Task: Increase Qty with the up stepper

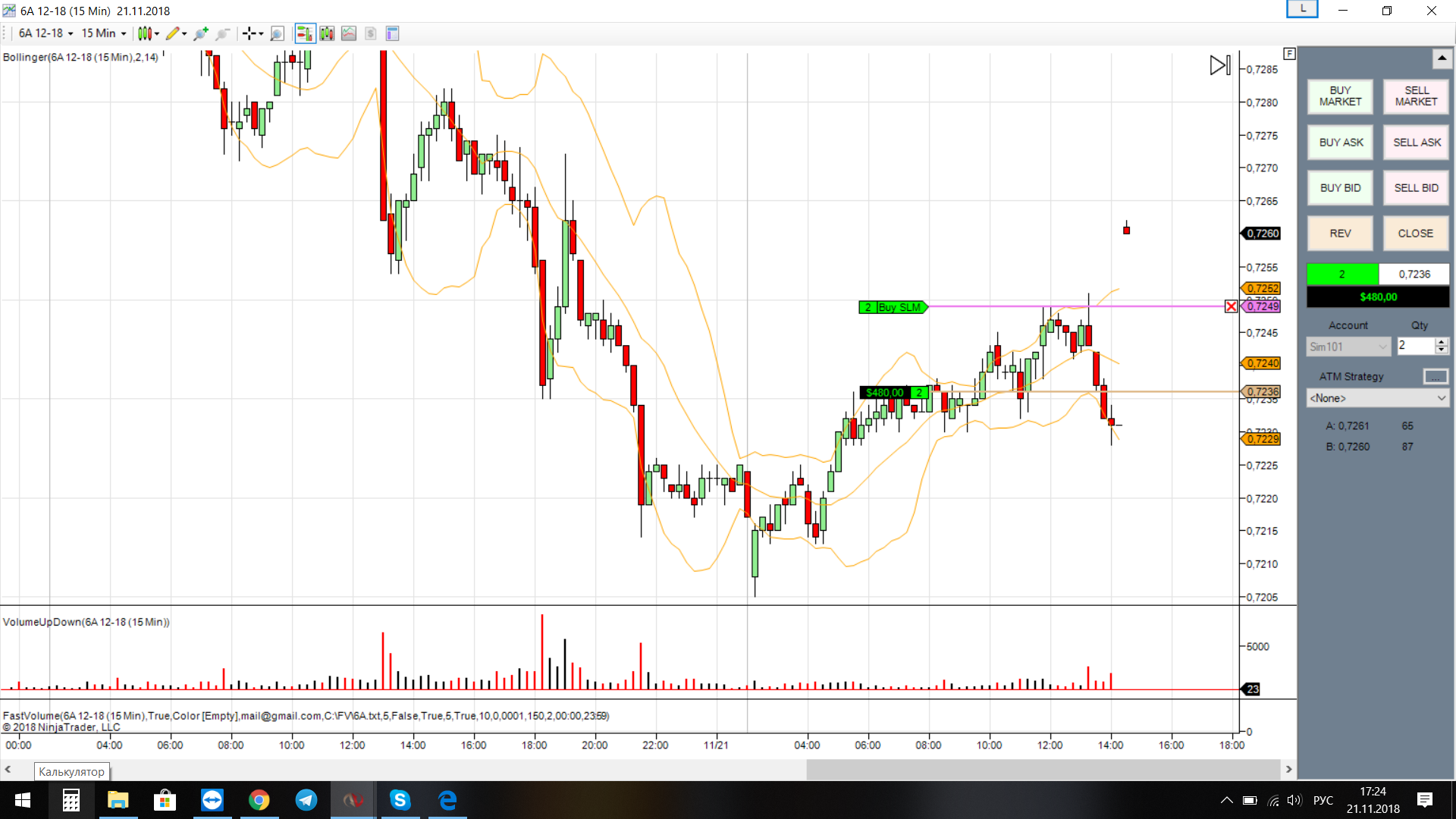Action: 1442,341
